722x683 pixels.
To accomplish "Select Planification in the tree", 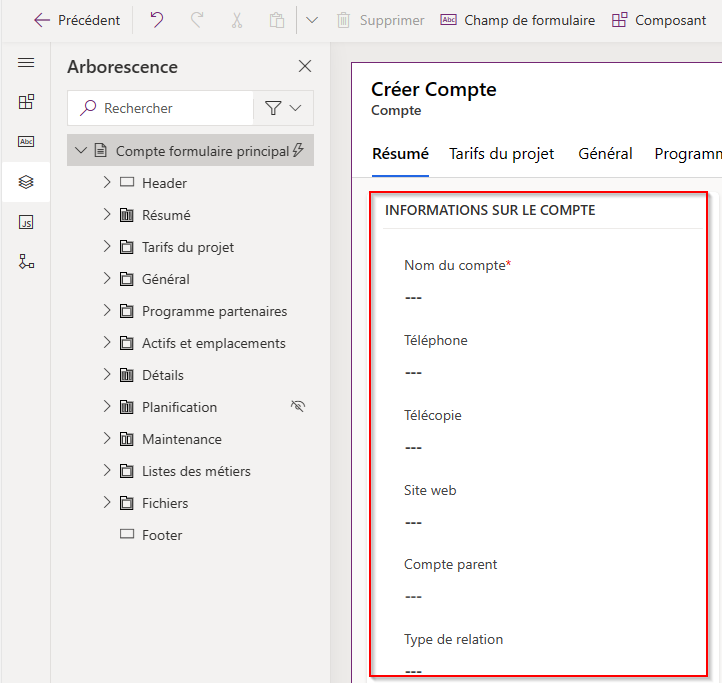I will 180,407.
